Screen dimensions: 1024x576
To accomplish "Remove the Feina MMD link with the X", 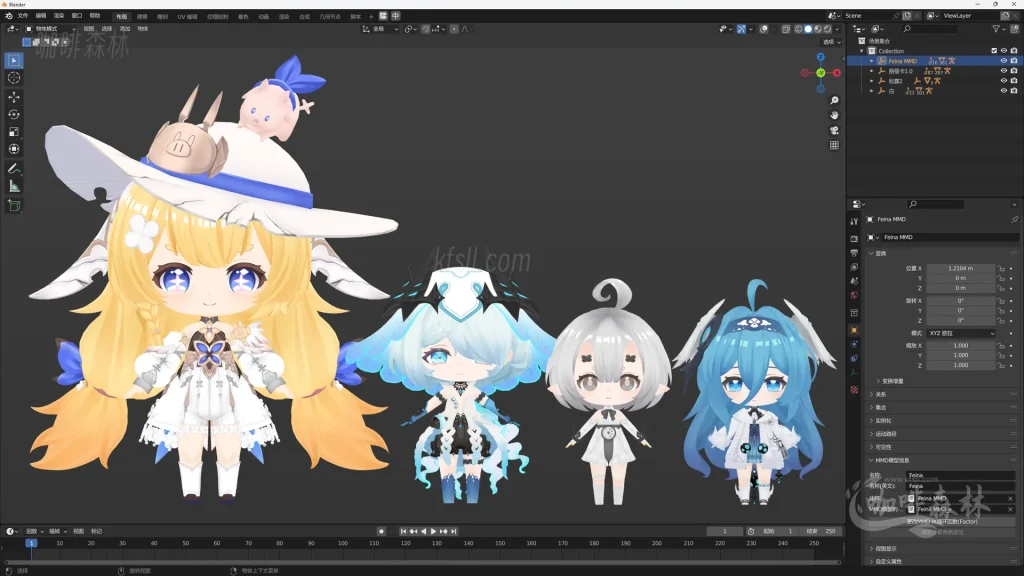I will click(x=1010, y=498).
